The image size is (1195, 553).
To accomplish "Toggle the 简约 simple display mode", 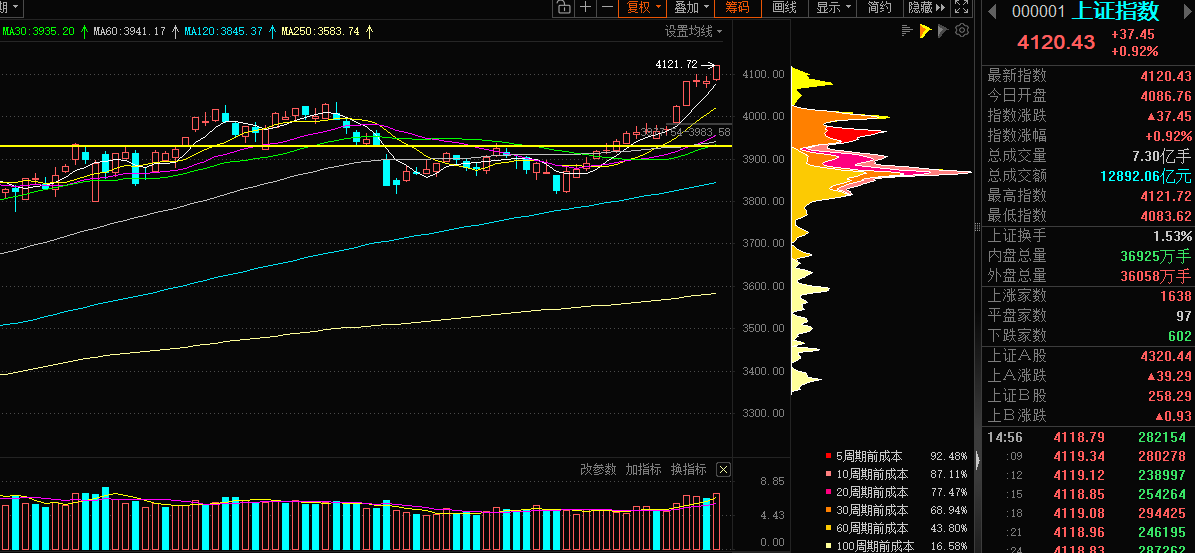I will tap(879, 8).
